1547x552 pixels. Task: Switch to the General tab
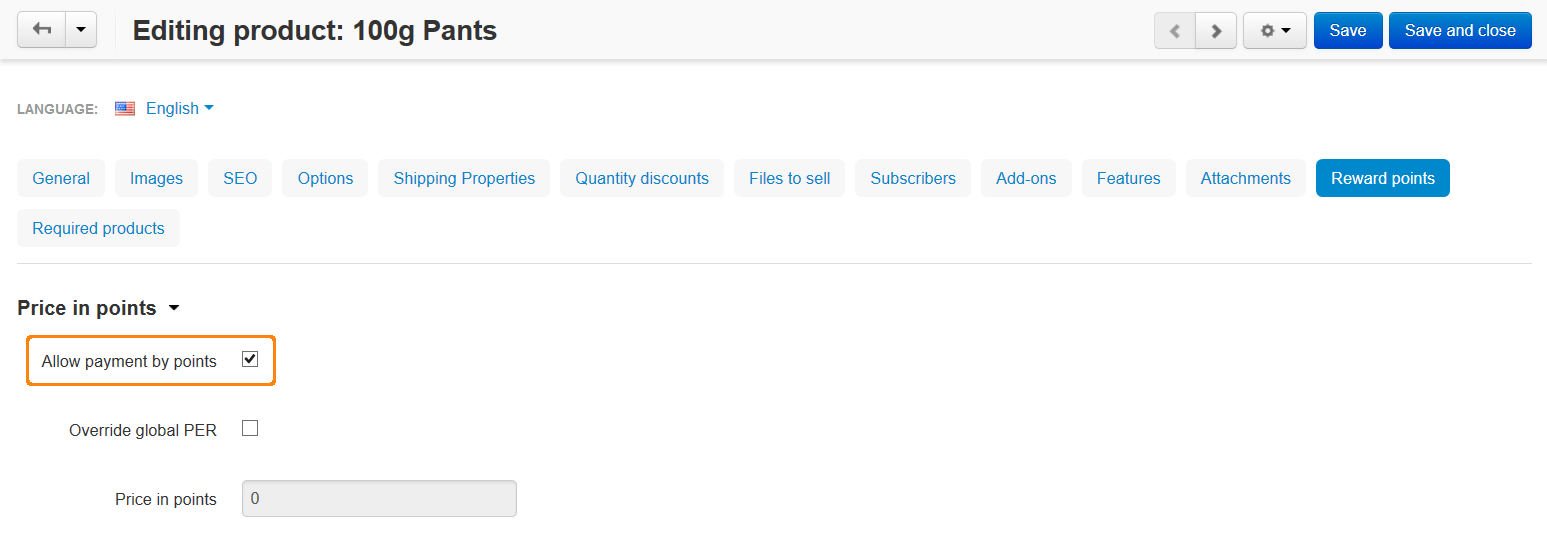coord(61,178)
